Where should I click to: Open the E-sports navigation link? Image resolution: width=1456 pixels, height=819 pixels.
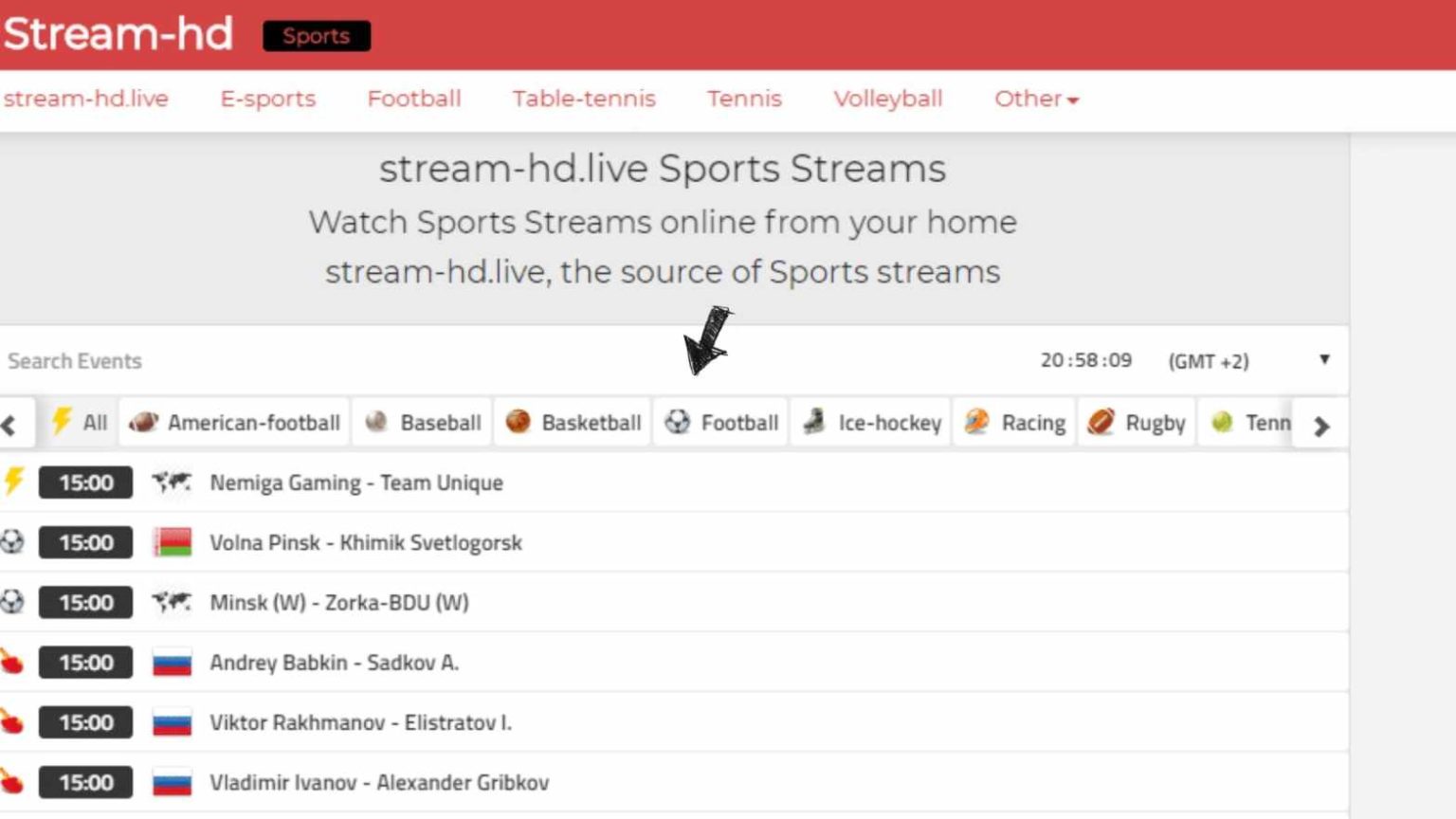tap(267, 99)
